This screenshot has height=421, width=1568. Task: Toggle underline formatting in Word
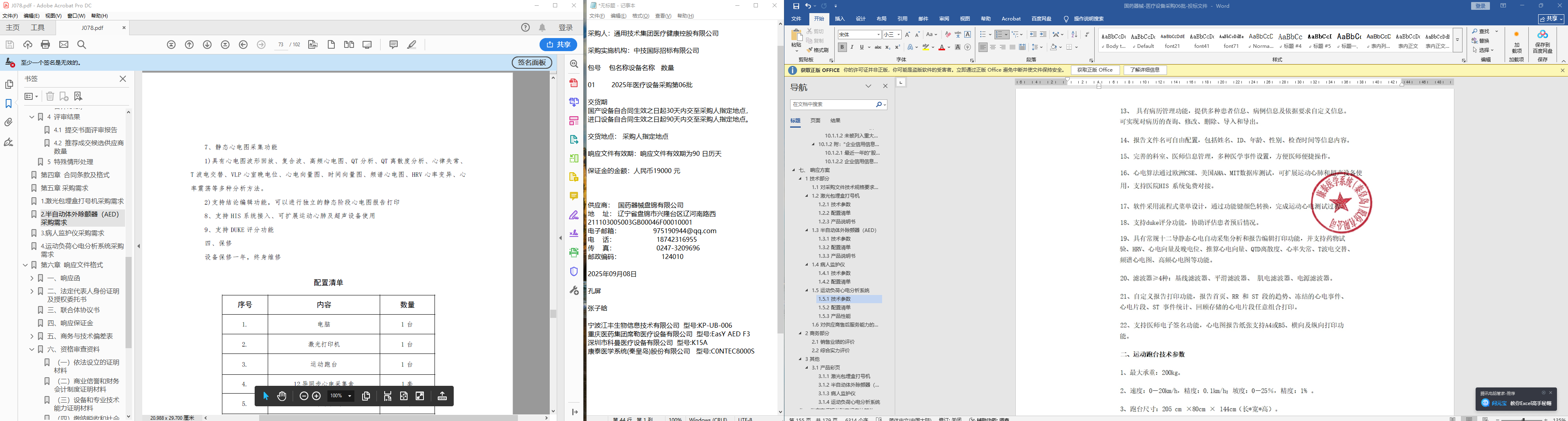pyautogui.click(x=861, y=47)
